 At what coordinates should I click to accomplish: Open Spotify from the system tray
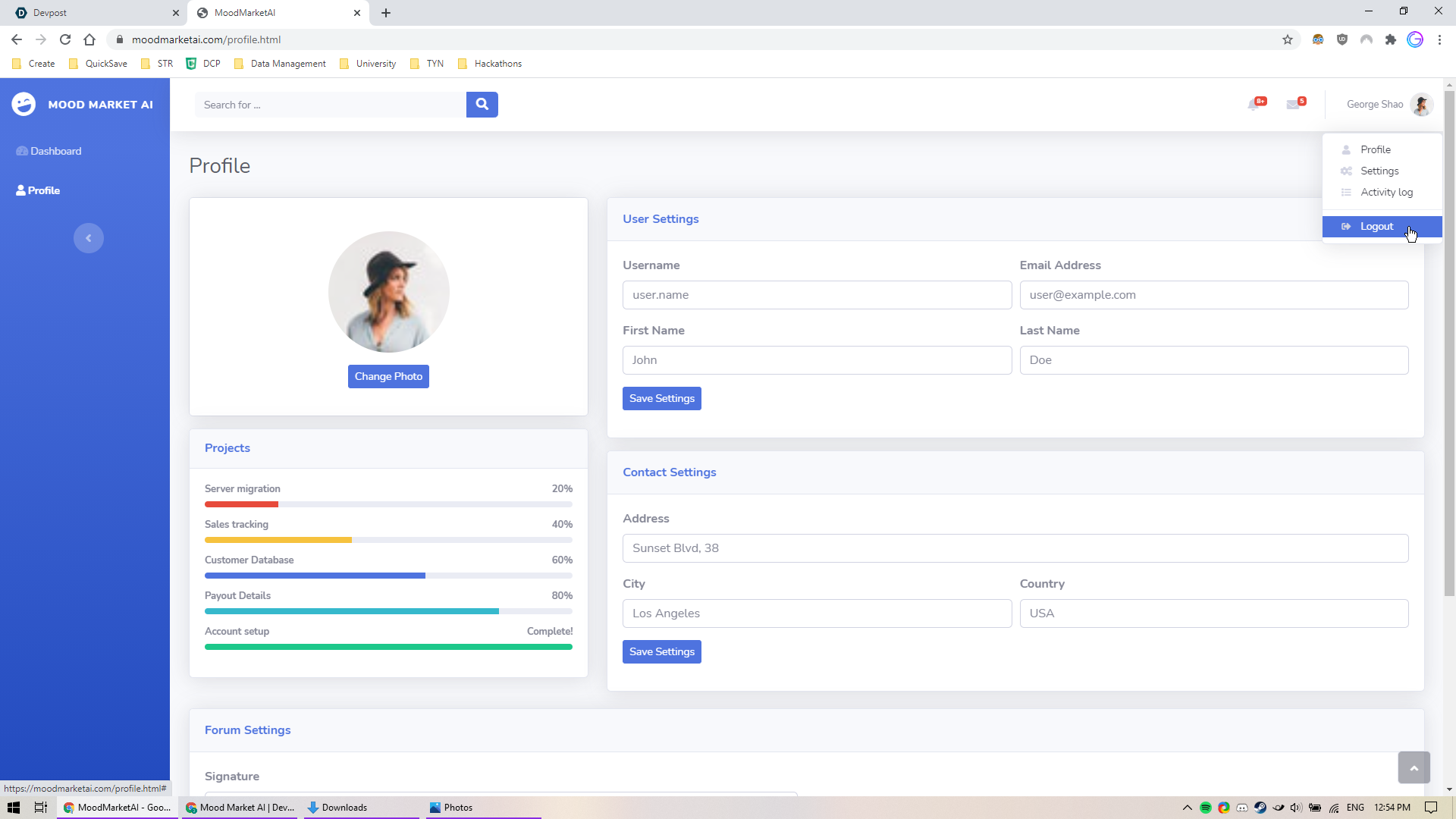pyautogui.click(x=1206, y=808)
